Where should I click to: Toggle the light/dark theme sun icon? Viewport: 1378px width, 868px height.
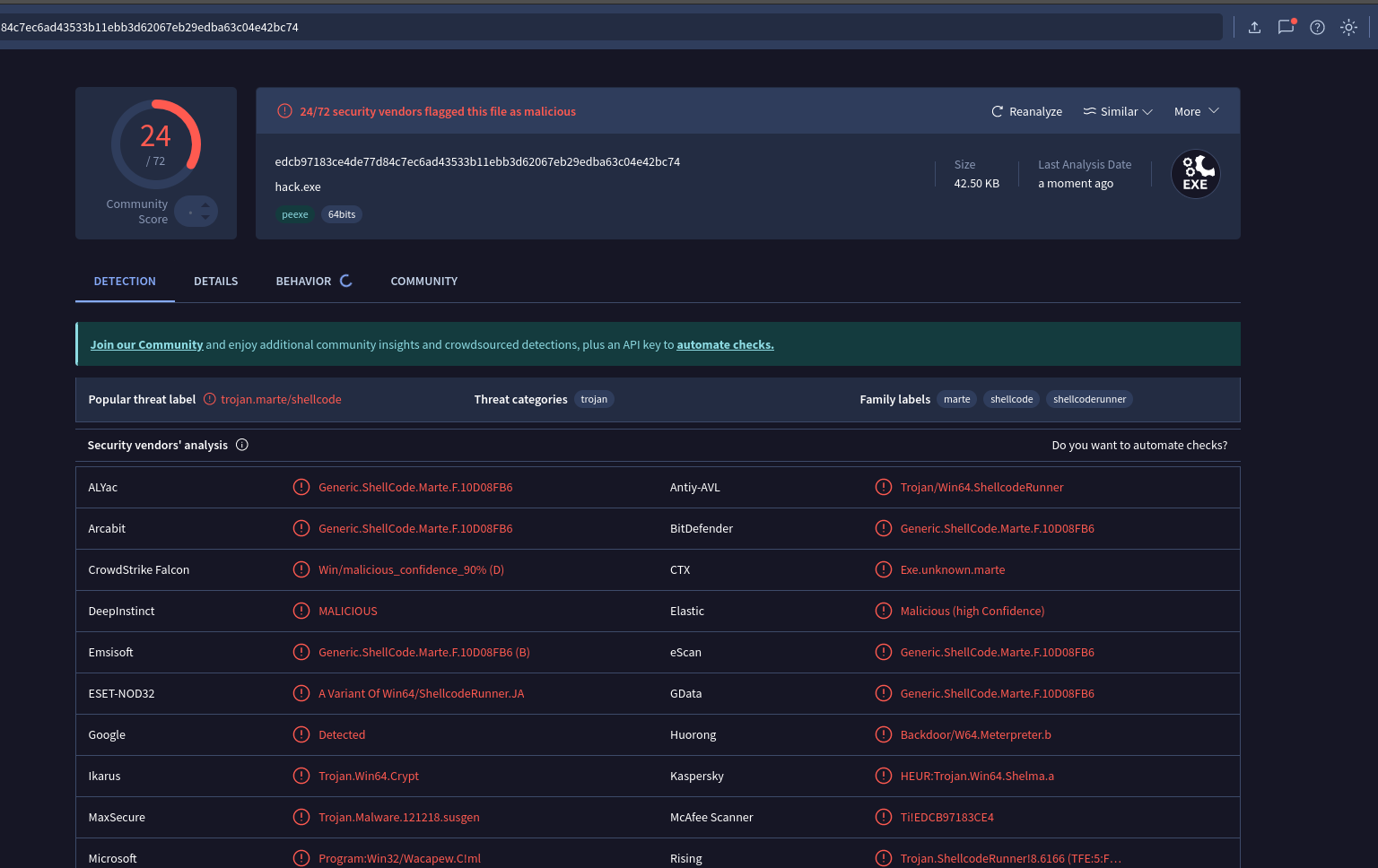pyautogui.click(x=1348, y=27)
